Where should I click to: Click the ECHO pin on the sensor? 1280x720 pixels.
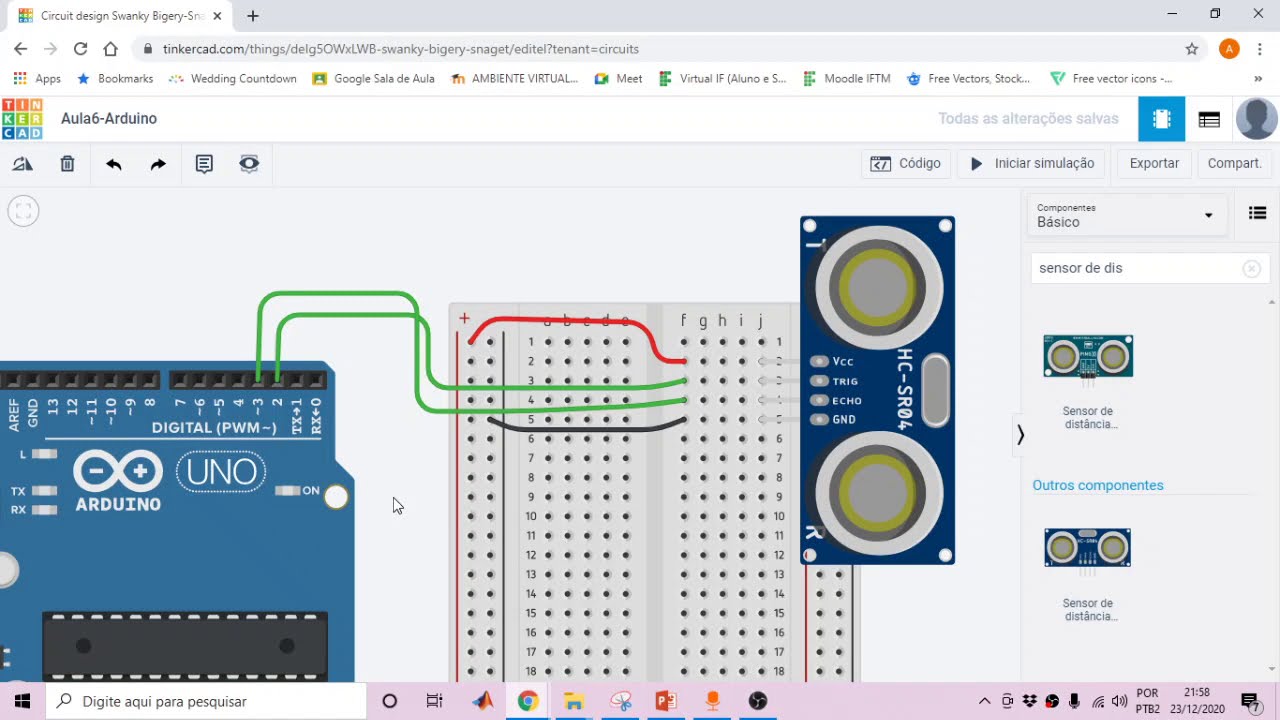pos(820,400)
